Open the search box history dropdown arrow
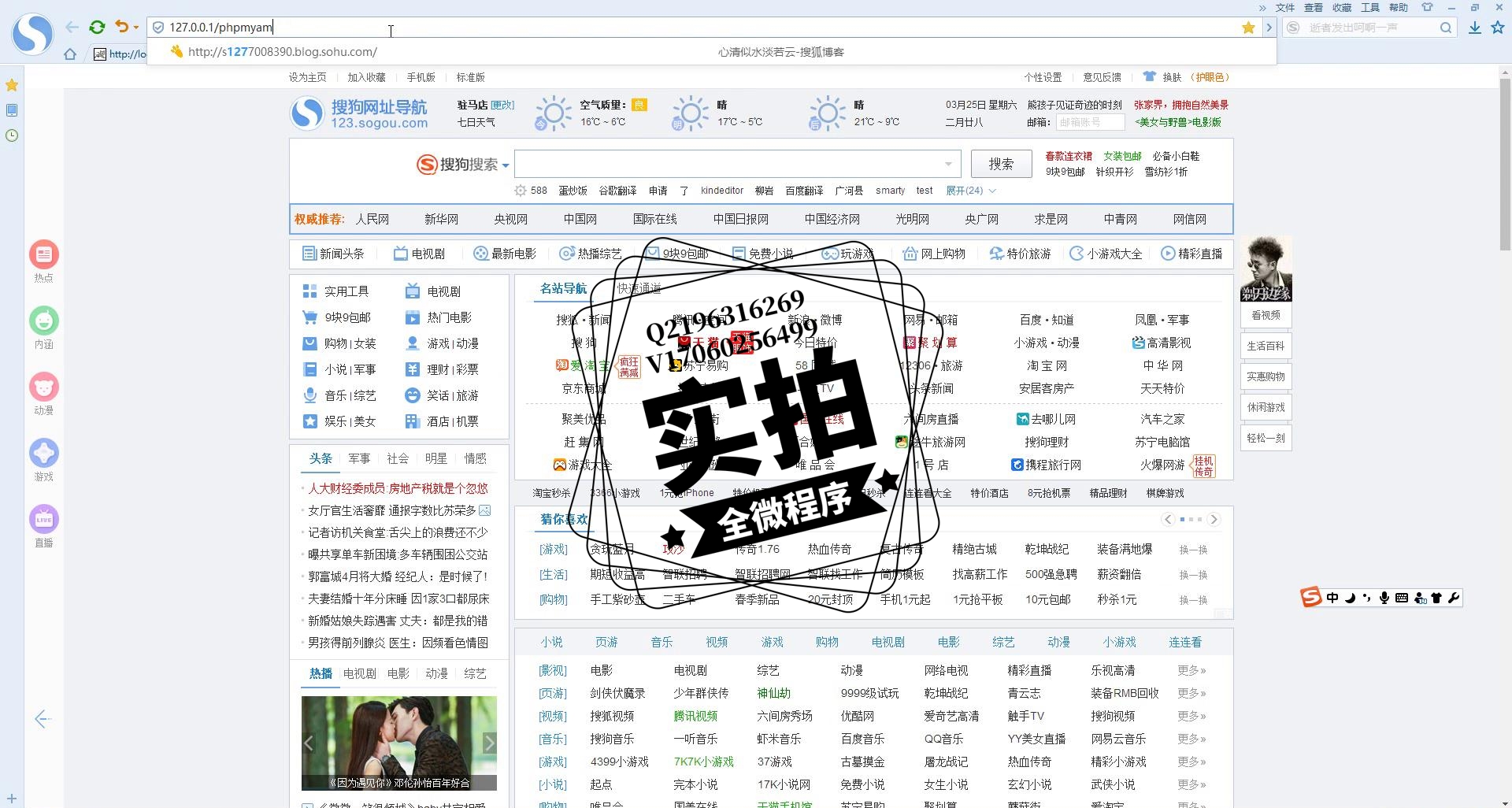The image size is (1512, 808). pyautogui.click(x=949, y=164)
